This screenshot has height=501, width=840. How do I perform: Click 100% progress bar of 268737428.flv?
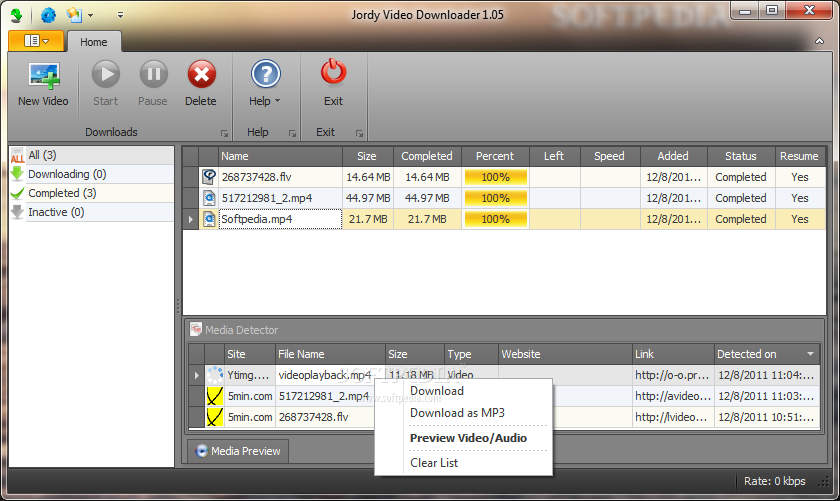(x=496, y=177)
